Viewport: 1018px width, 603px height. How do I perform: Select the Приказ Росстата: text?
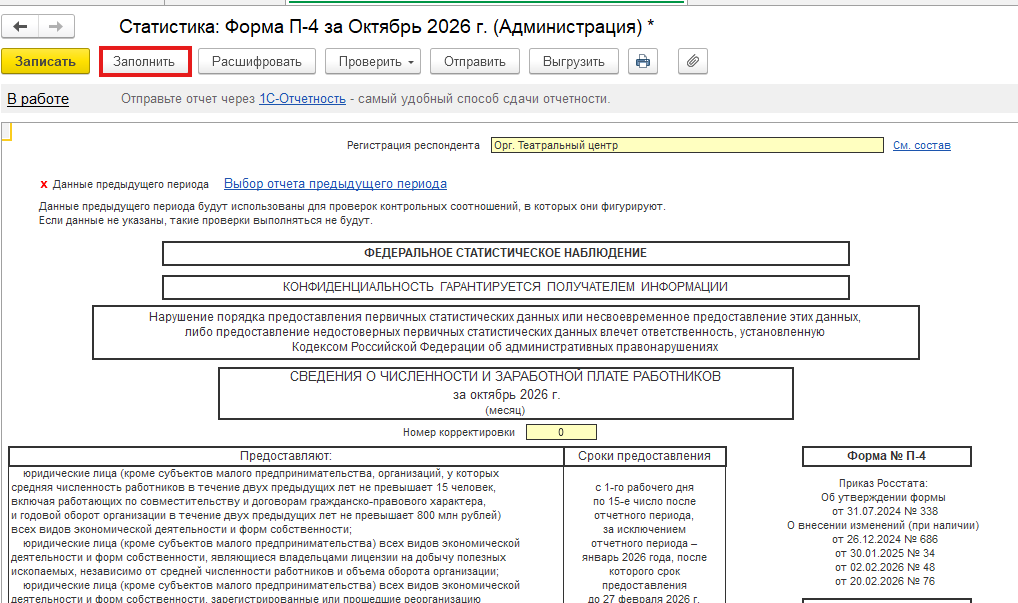(883, 484)
